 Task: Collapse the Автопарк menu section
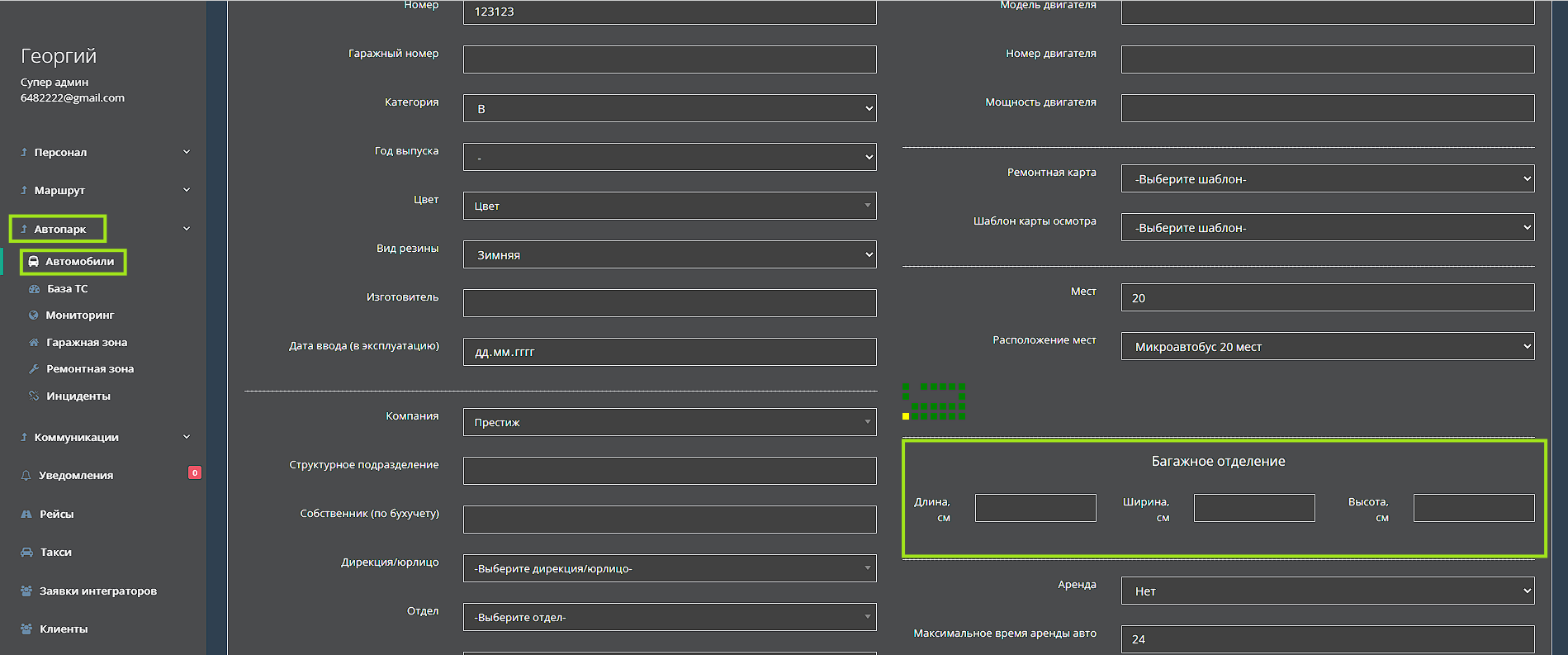click(187, 229)
